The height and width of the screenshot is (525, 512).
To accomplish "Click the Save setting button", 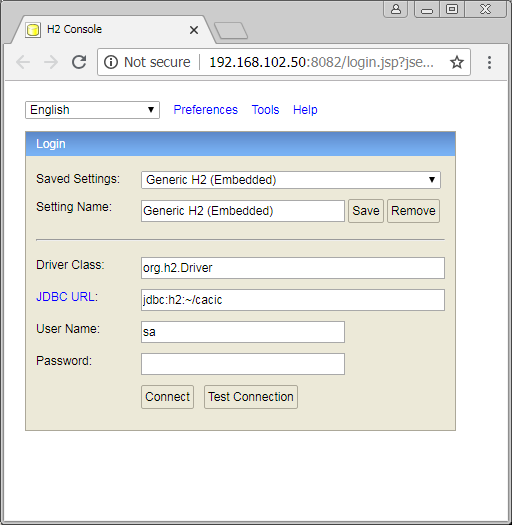I will (x=366, y=211).
